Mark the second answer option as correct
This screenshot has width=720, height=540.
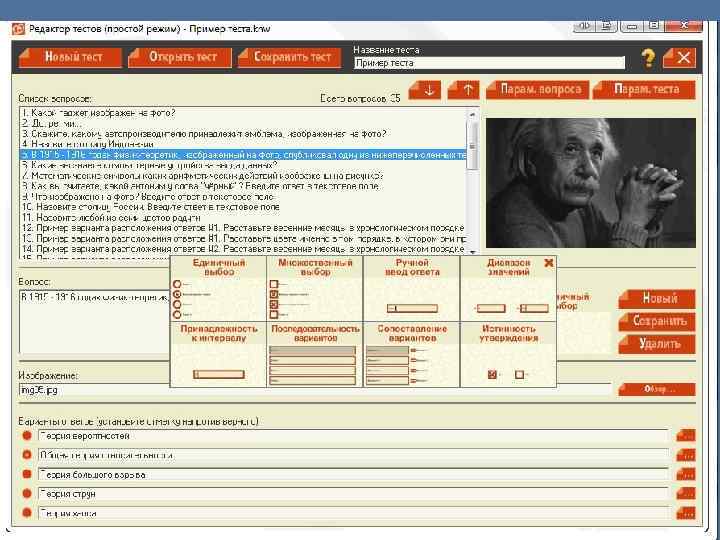click(27, 455)
